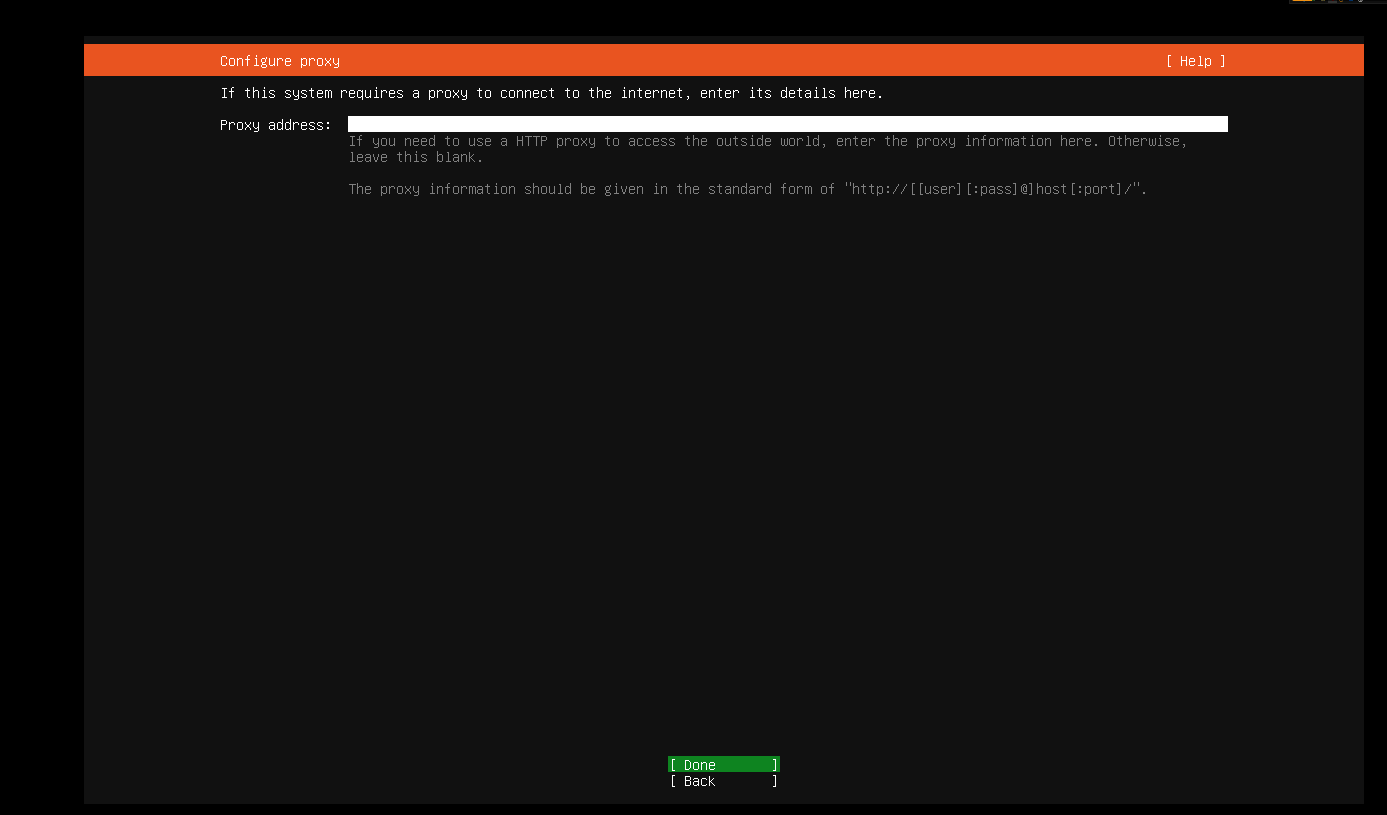The width and height of the screenshot is (1387, 815).
Task: Click the circular icon in the top-right toolbar
Action: click(x=1360, y=3)
